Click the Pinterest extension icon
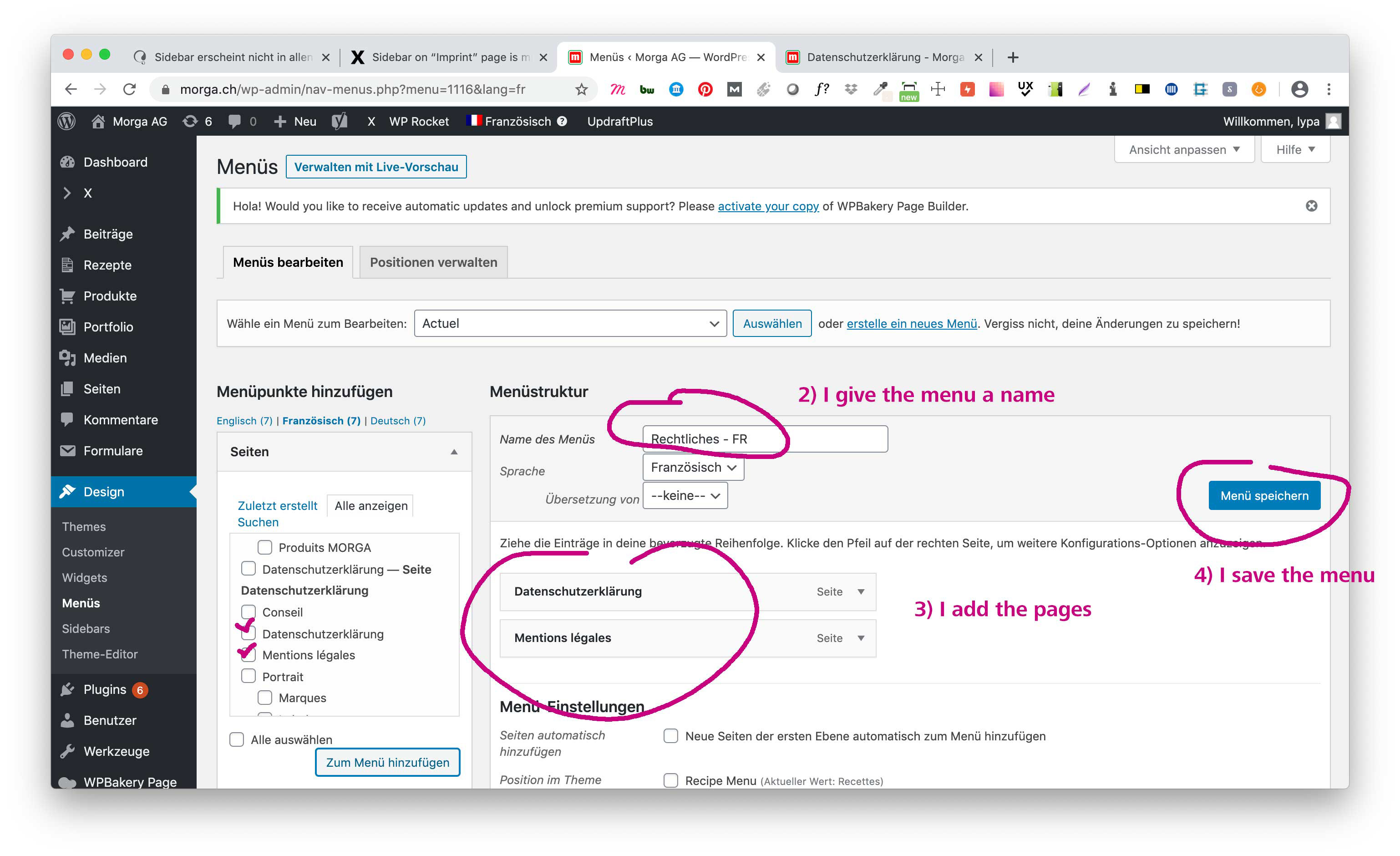 (705, 89)
